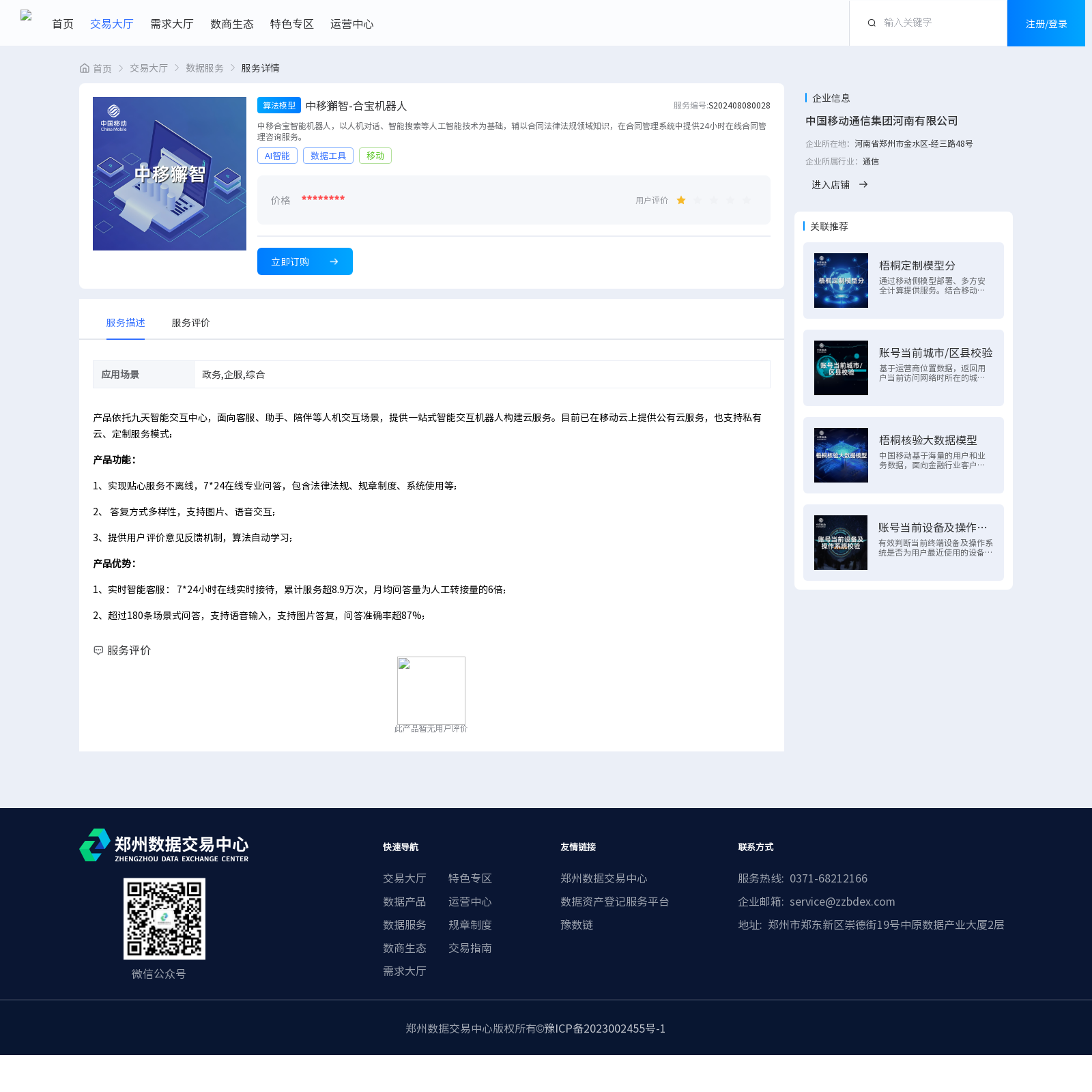Open the 梧桐定制模型分 recommendation thumbnail

tap(841, 281)
